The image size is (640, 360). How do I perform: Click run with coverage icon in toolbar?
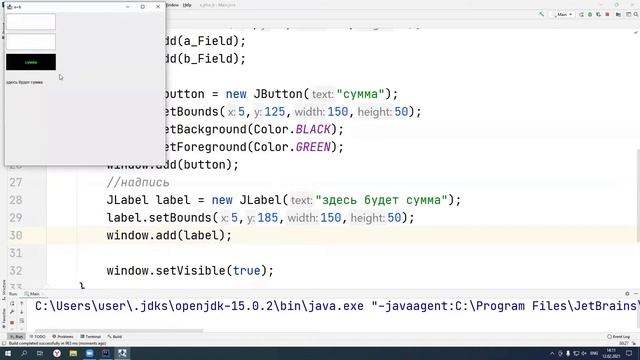click(598, 14)
